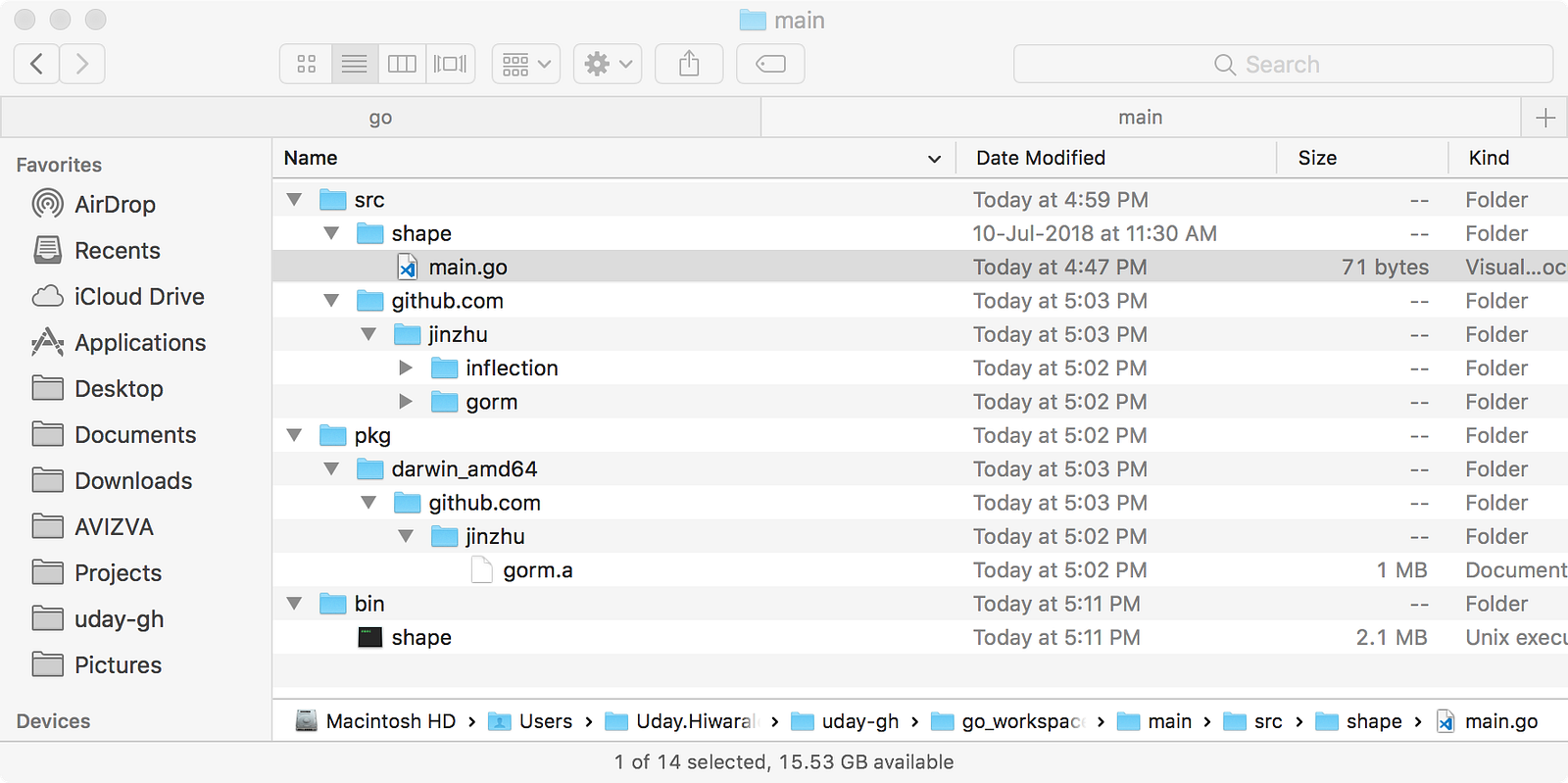The image size is (1568, 783).
Task: Select the src folder icon
Action: (333, 200)
